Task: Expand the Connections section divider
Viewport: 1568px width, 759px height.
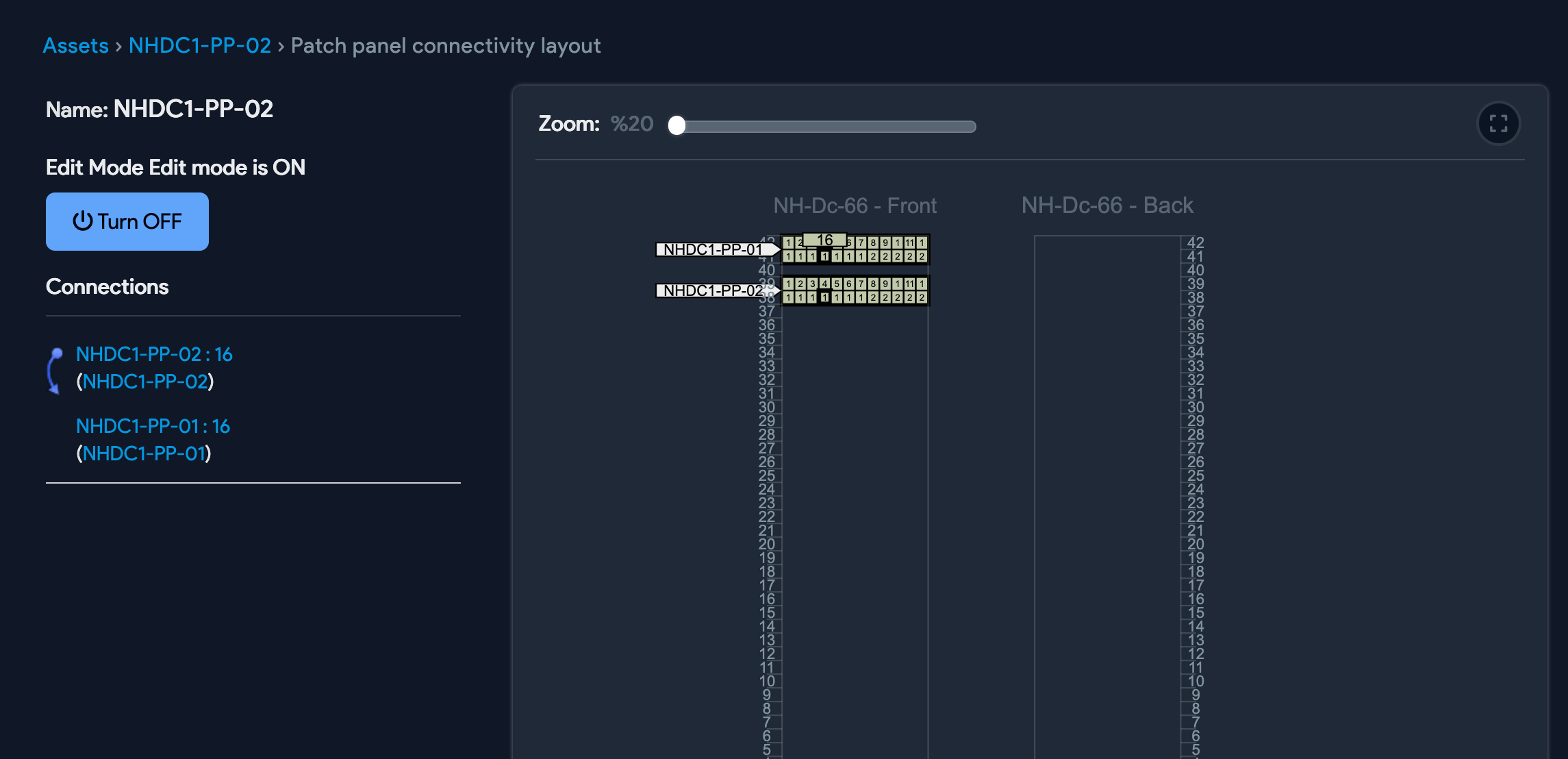Action: [x=252, y=315]
